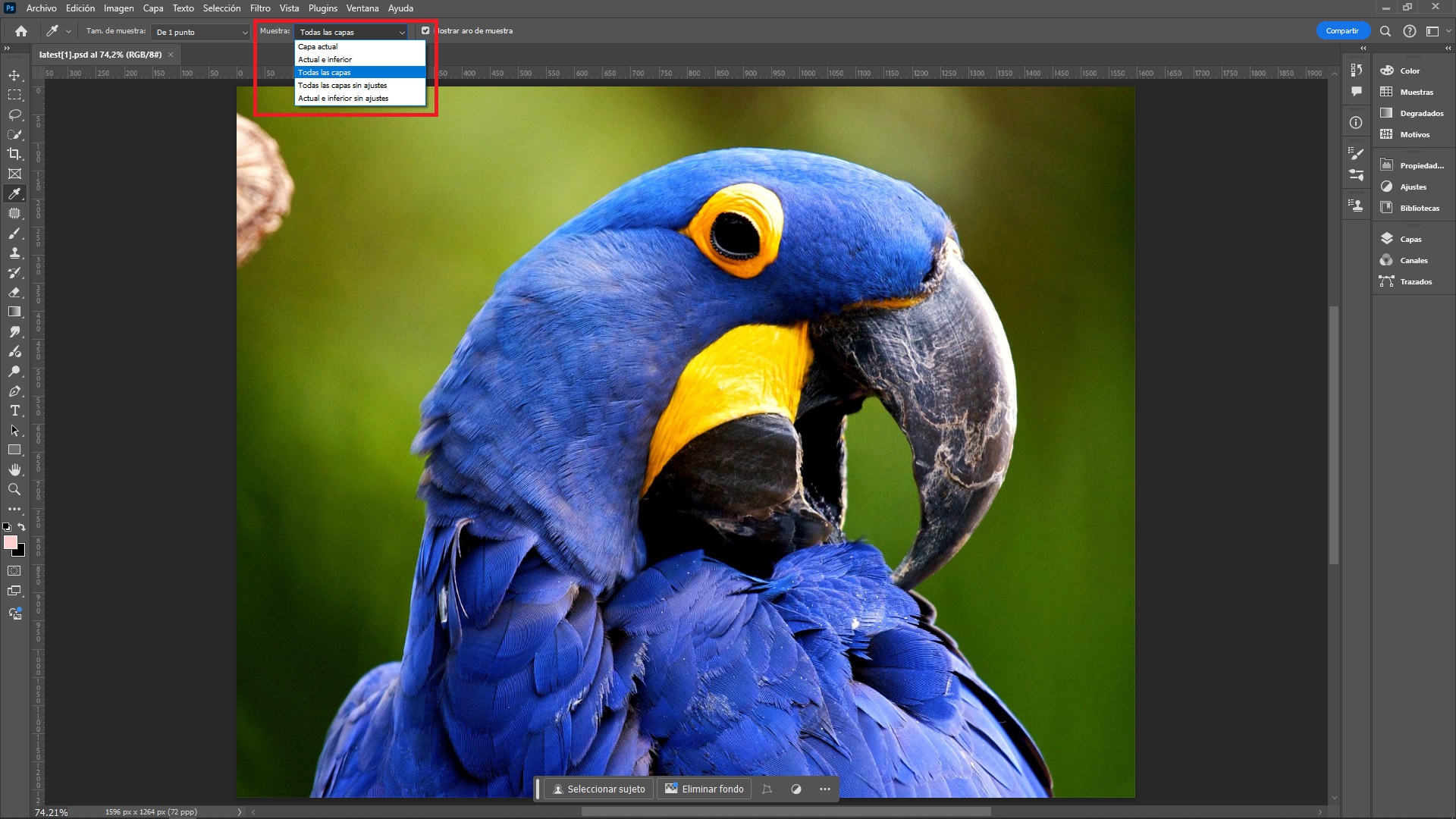Click the black background color swatch
This screenshot has width=1456, height=819.
tap(20, 551)
